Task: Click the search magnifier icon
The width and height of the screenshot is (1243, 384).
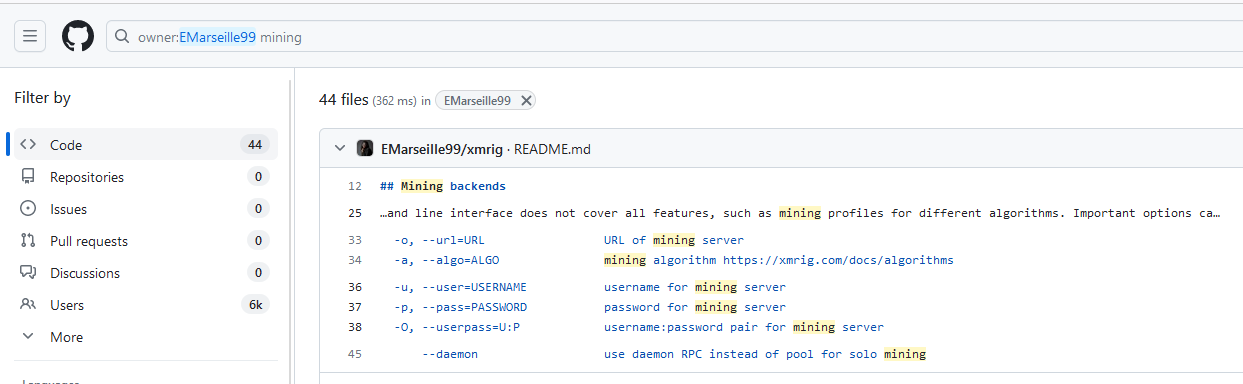Action: [x=122, y=37]
